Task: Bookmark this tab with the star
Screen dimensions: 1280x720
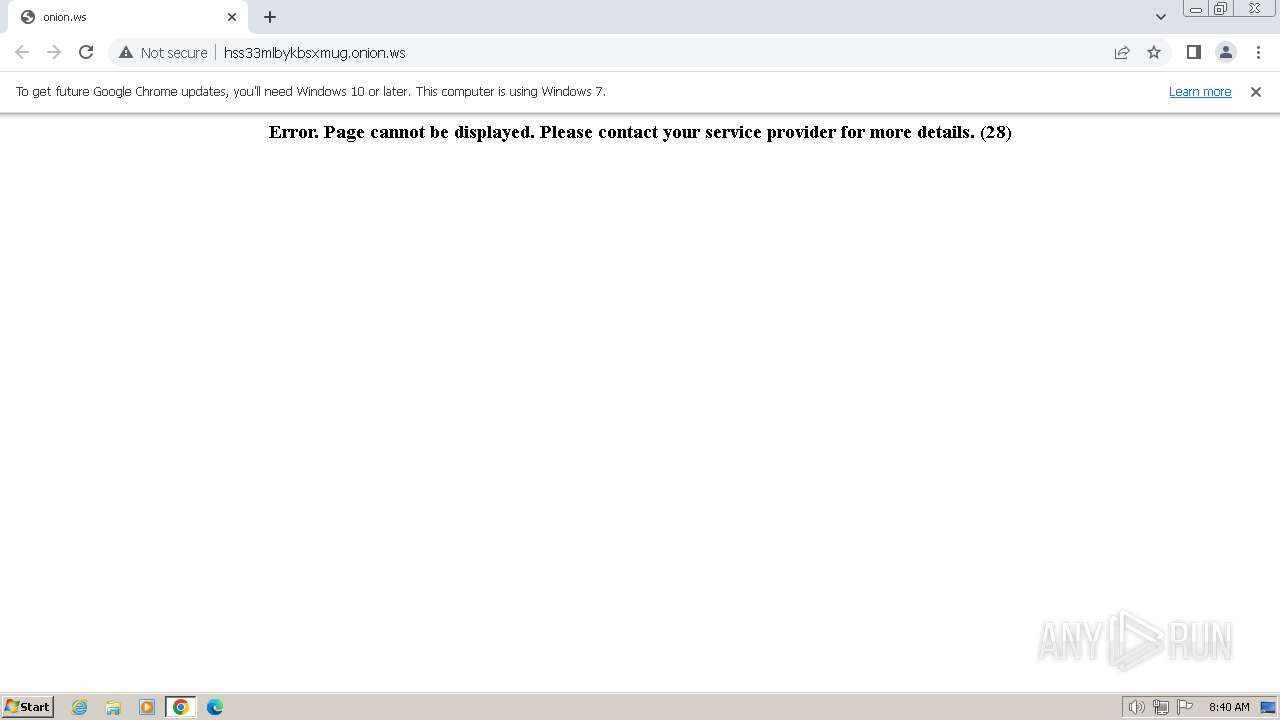Action: (1154, 52)
